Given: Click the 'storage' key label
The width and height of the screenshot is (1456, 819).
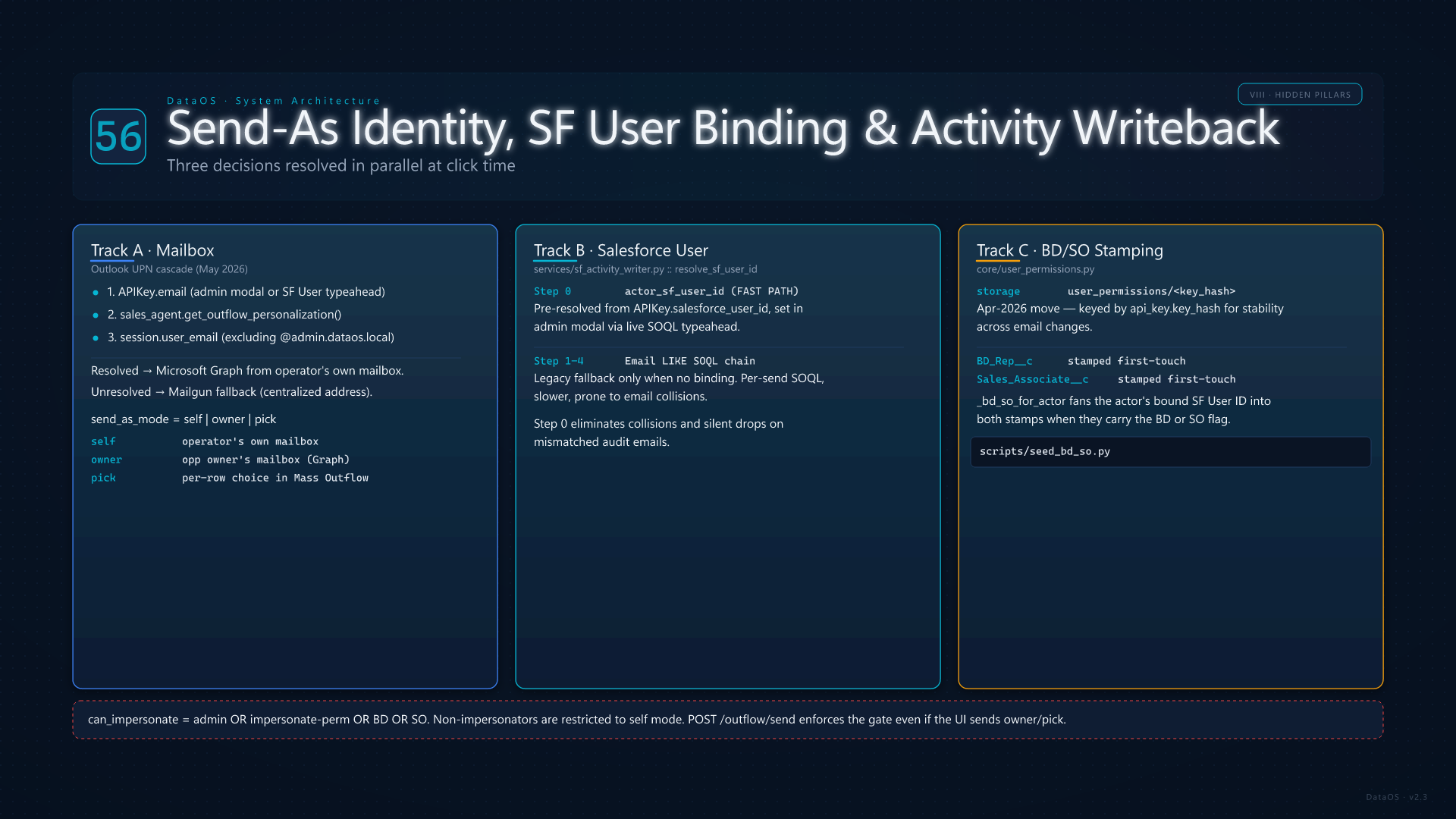Looking at the screenshot, I should click(x=998, y=291).
